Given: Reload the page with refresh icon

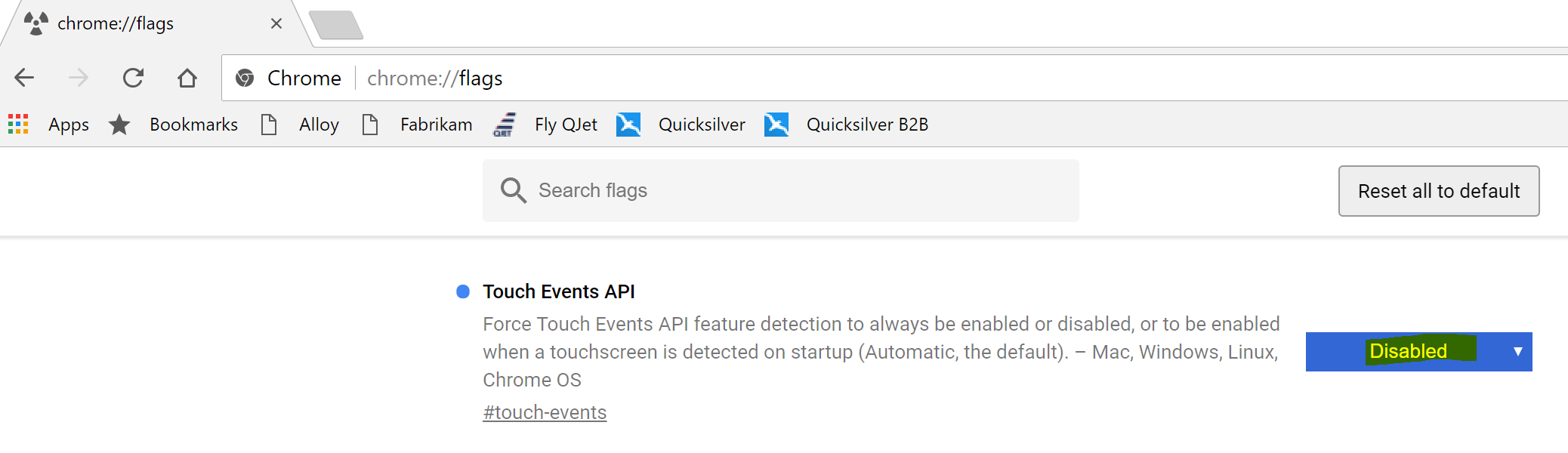Looking at the screenshot, I should tap(133, 78).
